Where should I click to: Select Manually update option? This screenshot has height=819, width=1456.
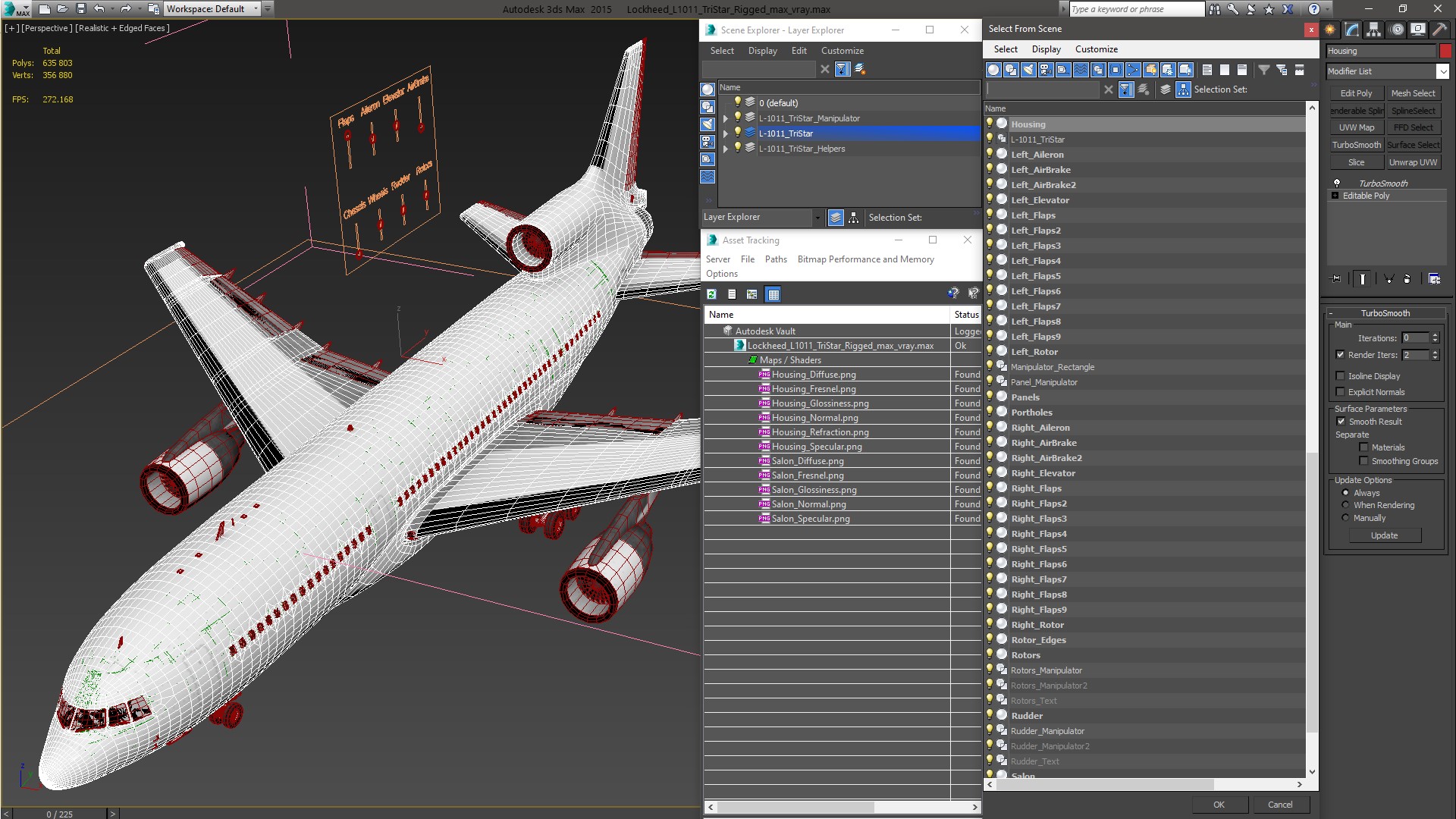[1345, 518]
